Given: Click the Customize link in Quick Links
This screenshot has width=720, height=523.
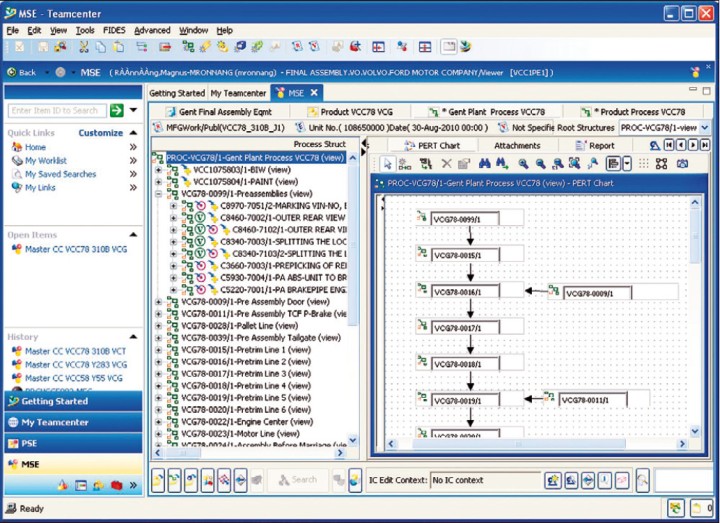Looking at the screenshot, I should pyautogui.click(x=100, y=133).
